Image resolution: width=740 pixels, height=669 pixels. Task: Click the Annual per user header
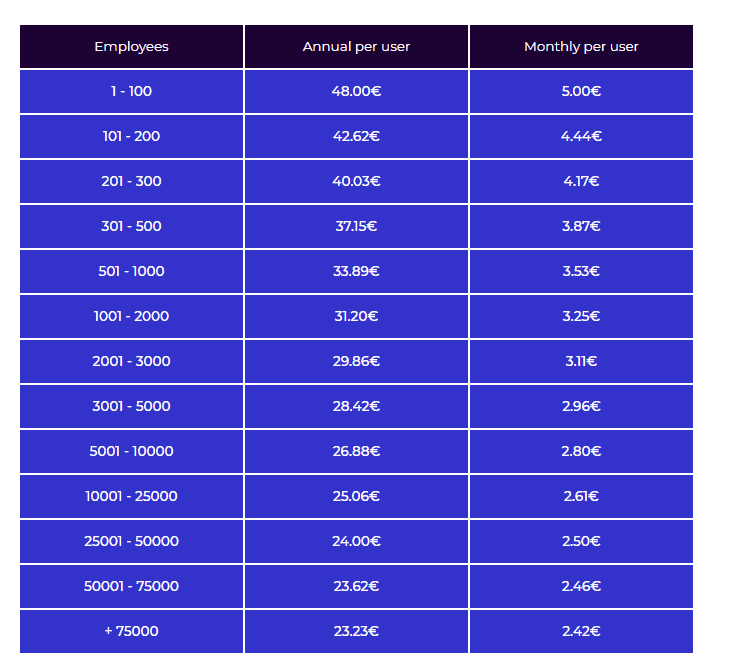pyautogui.click(x=356, y=47)
